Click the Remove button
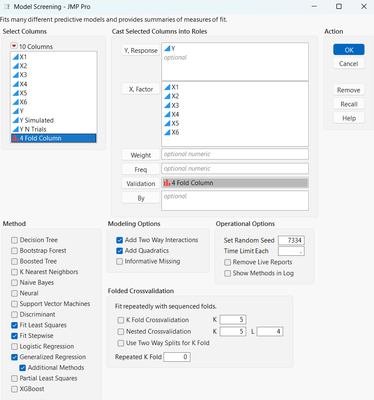This screenshot has height=400, width=374. pos(349,90)
